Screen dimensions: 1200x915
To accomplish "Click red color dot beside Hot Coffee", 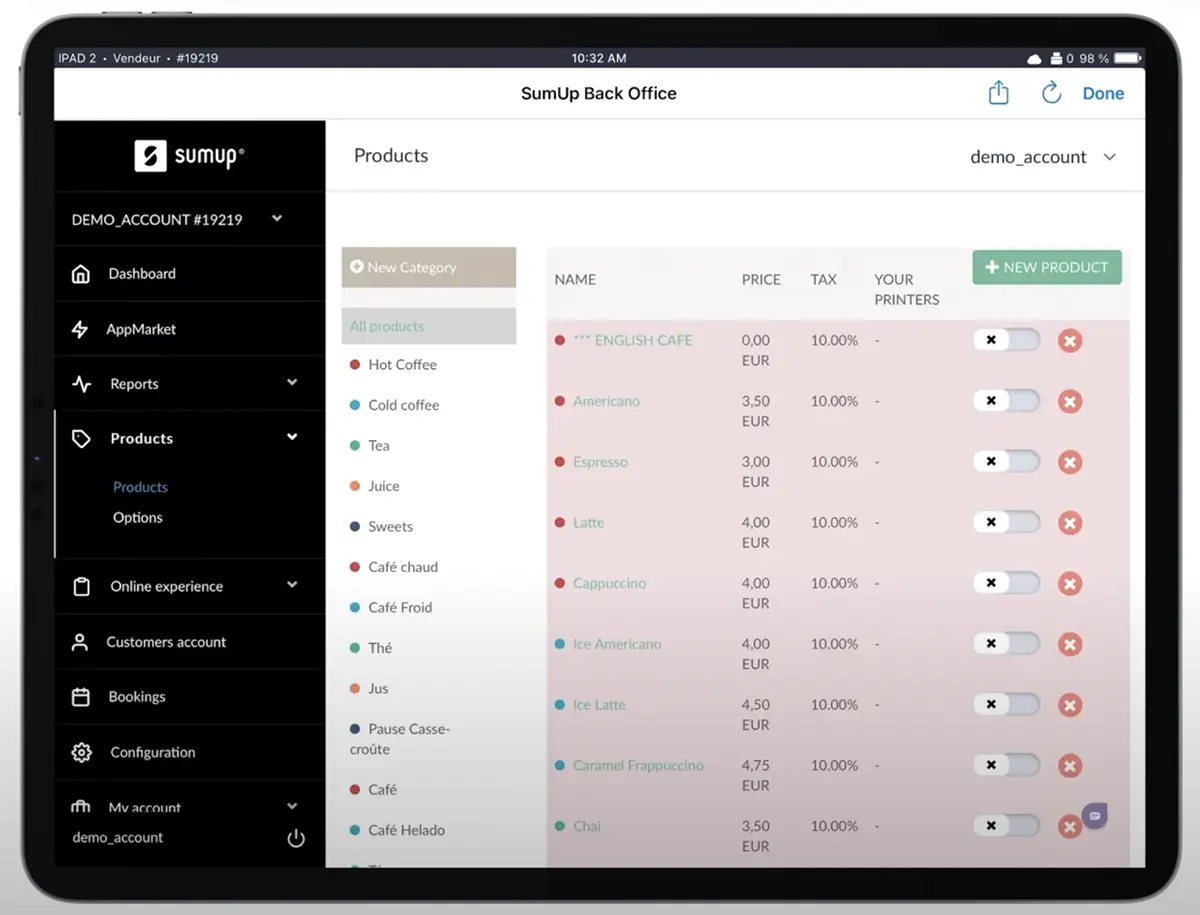I will [355, 365].
